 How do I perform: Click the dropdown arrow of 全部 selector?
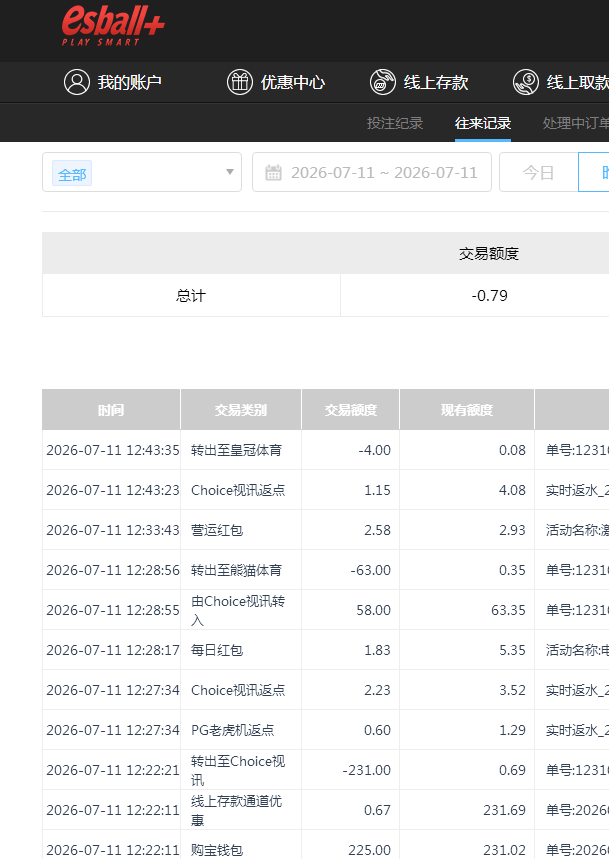coord(230,172)
